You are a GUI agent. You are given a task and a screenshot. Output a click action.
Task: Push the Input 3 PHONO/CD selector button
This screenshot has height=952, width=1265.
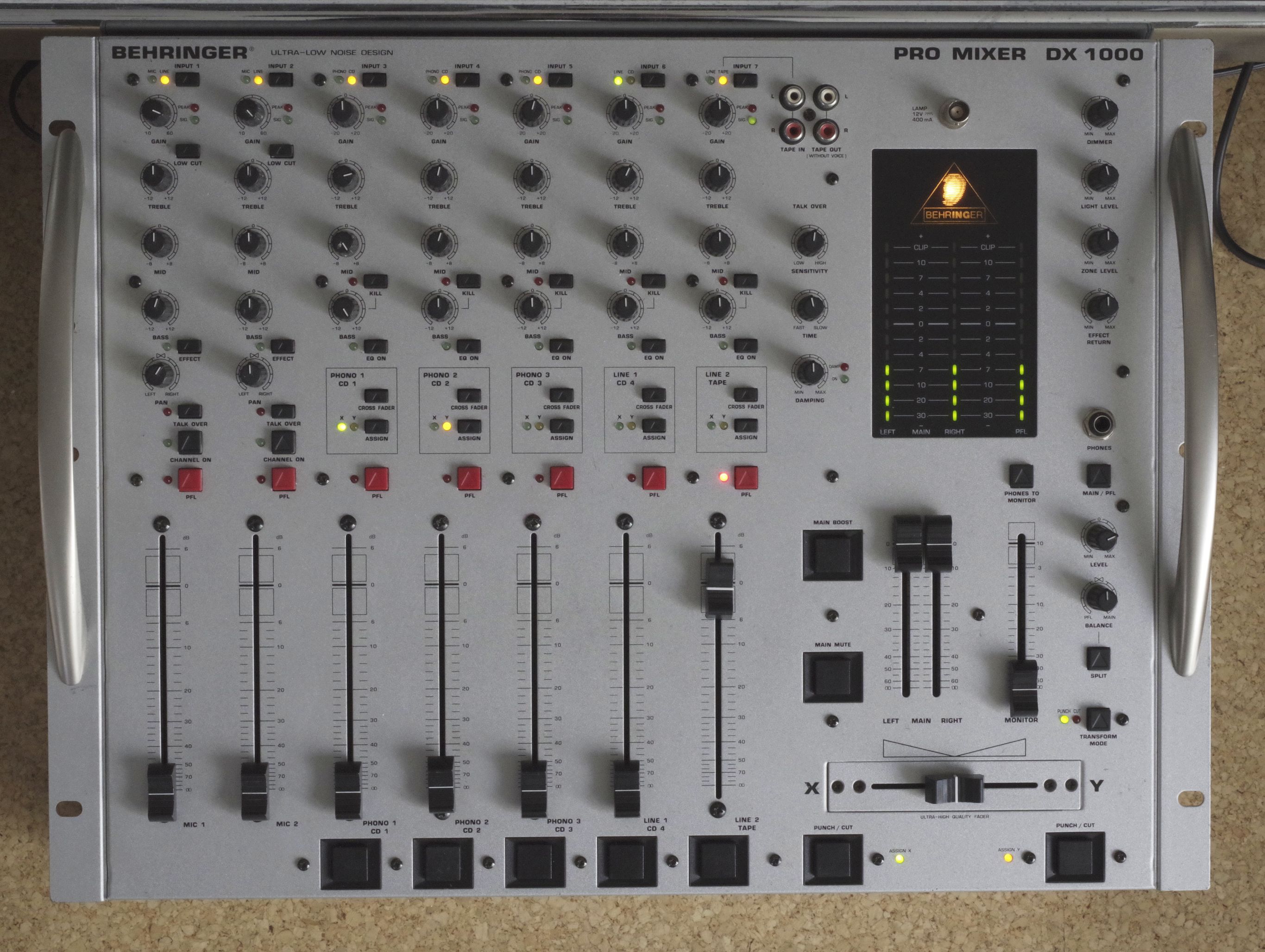(x=374, y=79)
